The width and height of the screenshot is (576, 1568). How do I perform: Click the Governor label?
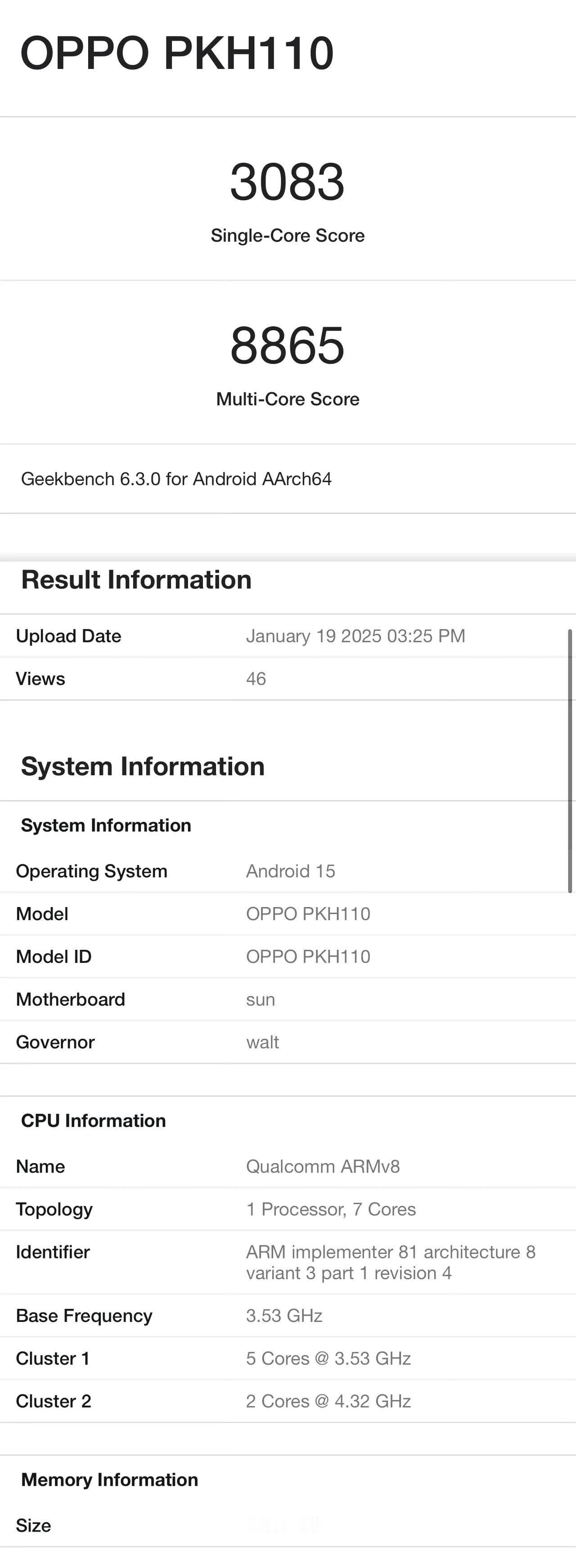point(55,1042)
